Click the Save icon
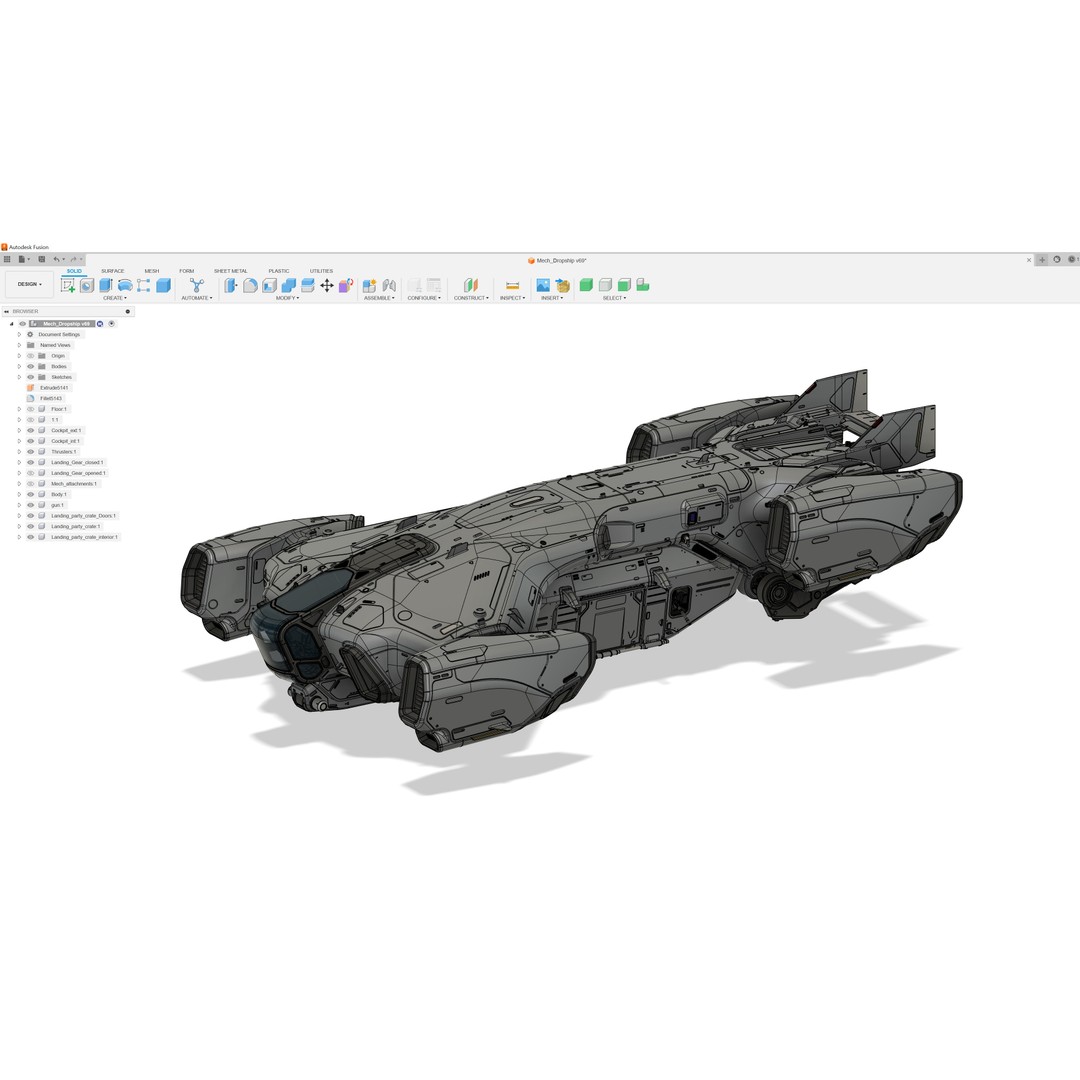1080x1080 pixels. click(41, 260)
